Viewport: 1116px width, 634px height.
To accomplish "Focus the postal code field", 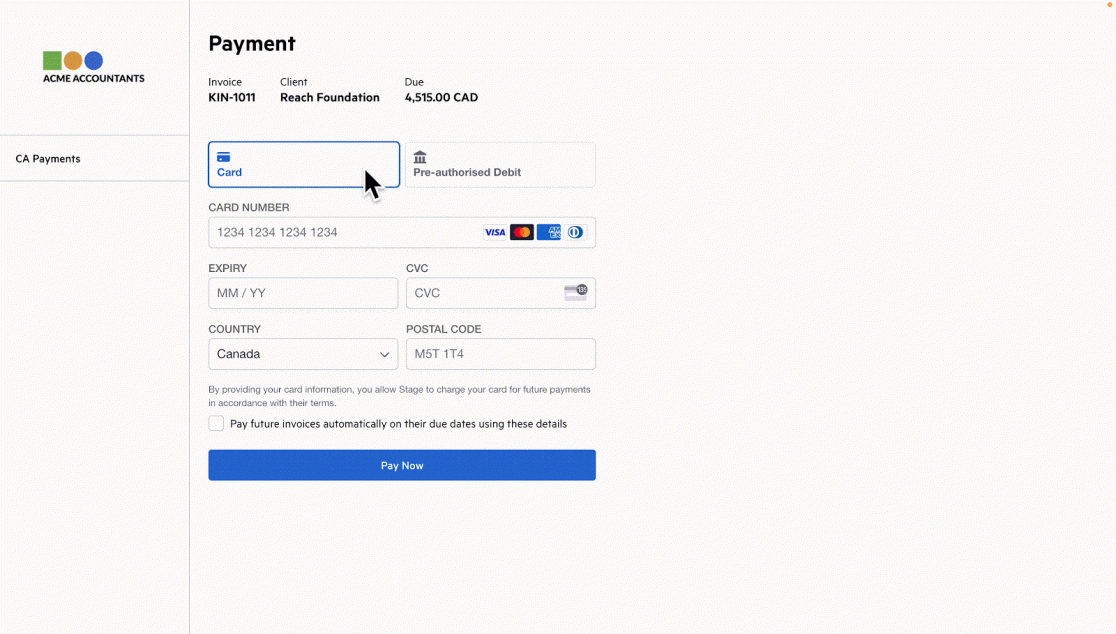I will tap(500, 354).
